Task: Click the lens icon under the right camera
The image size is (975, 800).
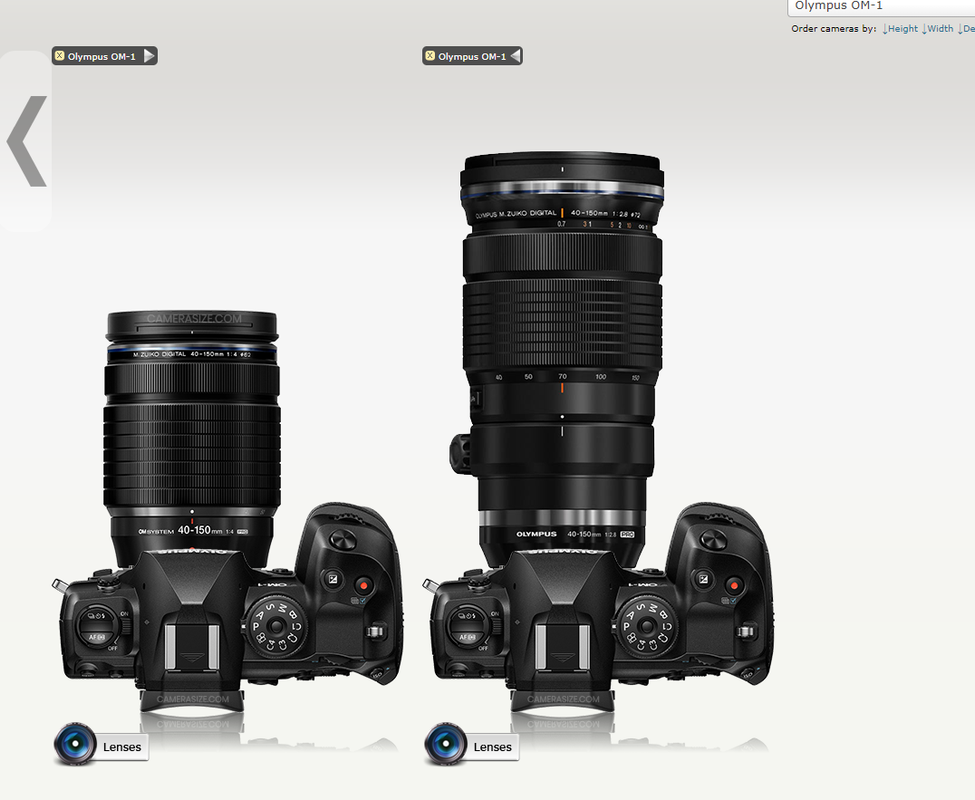Action: pos(446,743)
